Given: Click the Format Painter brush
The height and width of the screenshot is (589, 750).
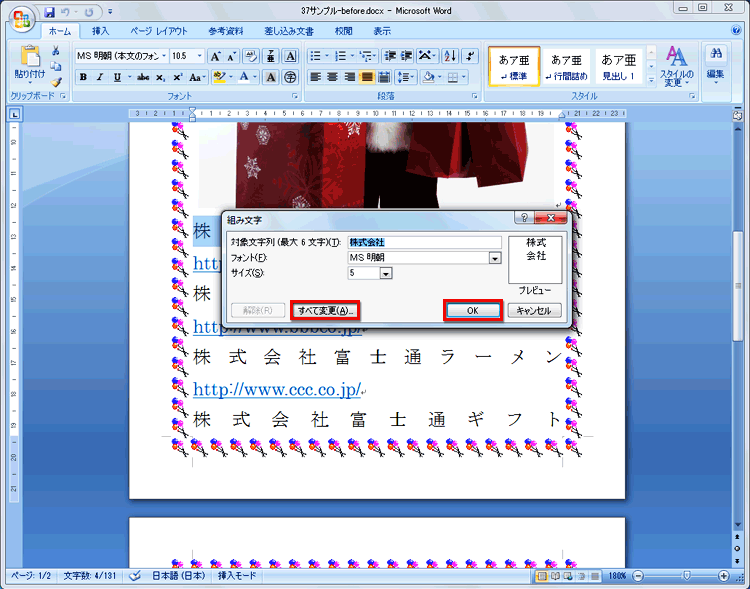Looking at the screenshot, I should point(56,82).
